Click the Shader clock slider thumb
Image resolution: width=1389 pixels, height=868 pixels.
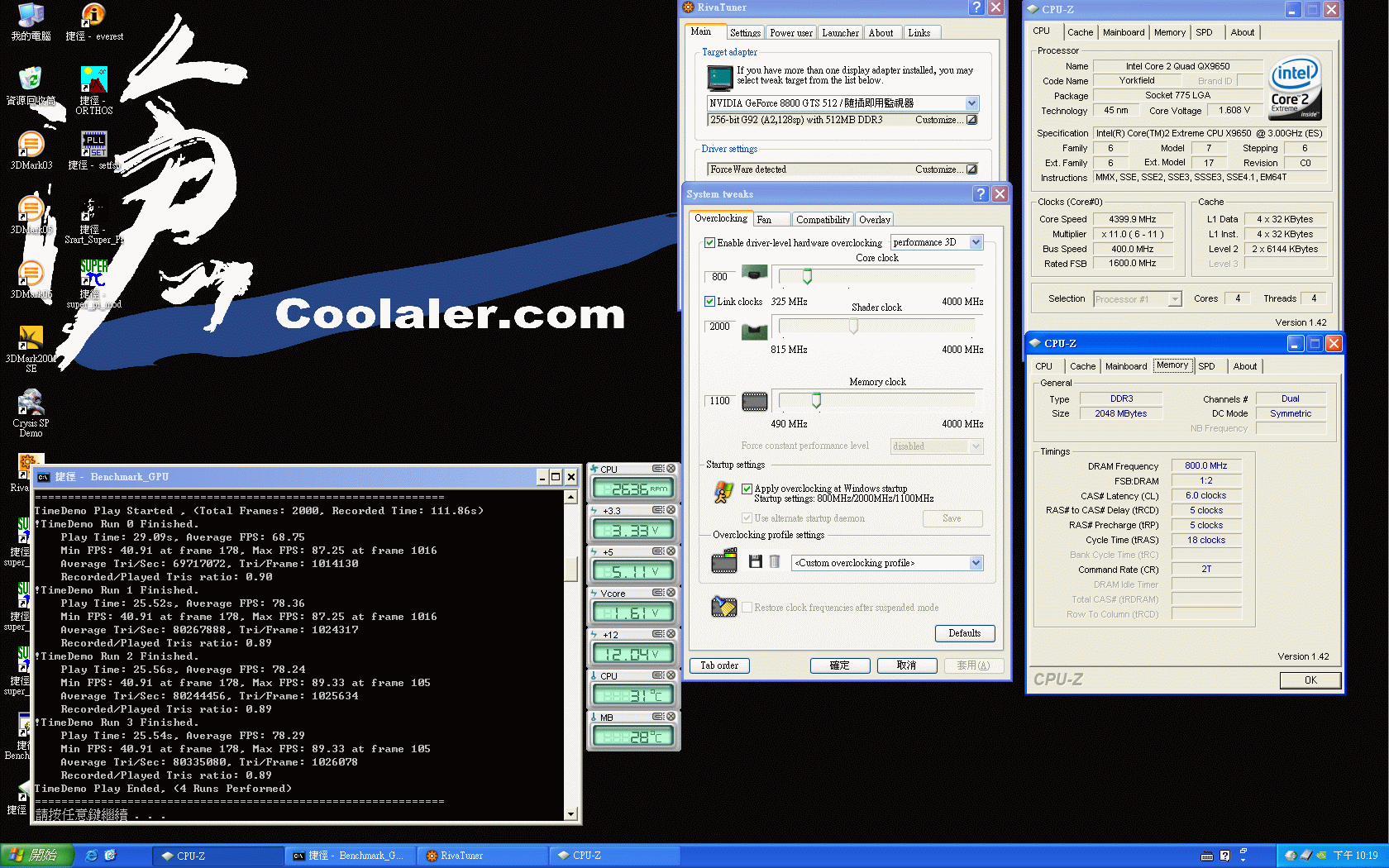click(x=853, y=326)
